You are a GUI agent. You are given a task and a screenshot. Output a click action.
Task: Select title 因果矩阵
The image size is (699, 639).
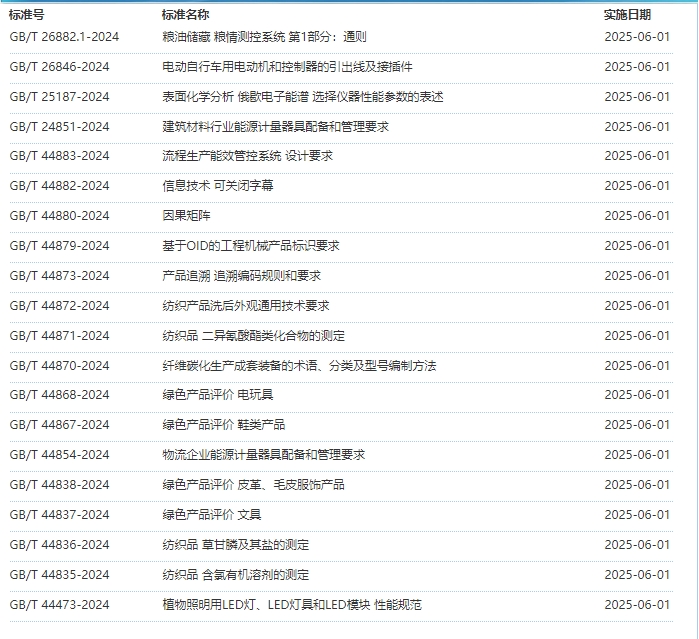(186, 216)
